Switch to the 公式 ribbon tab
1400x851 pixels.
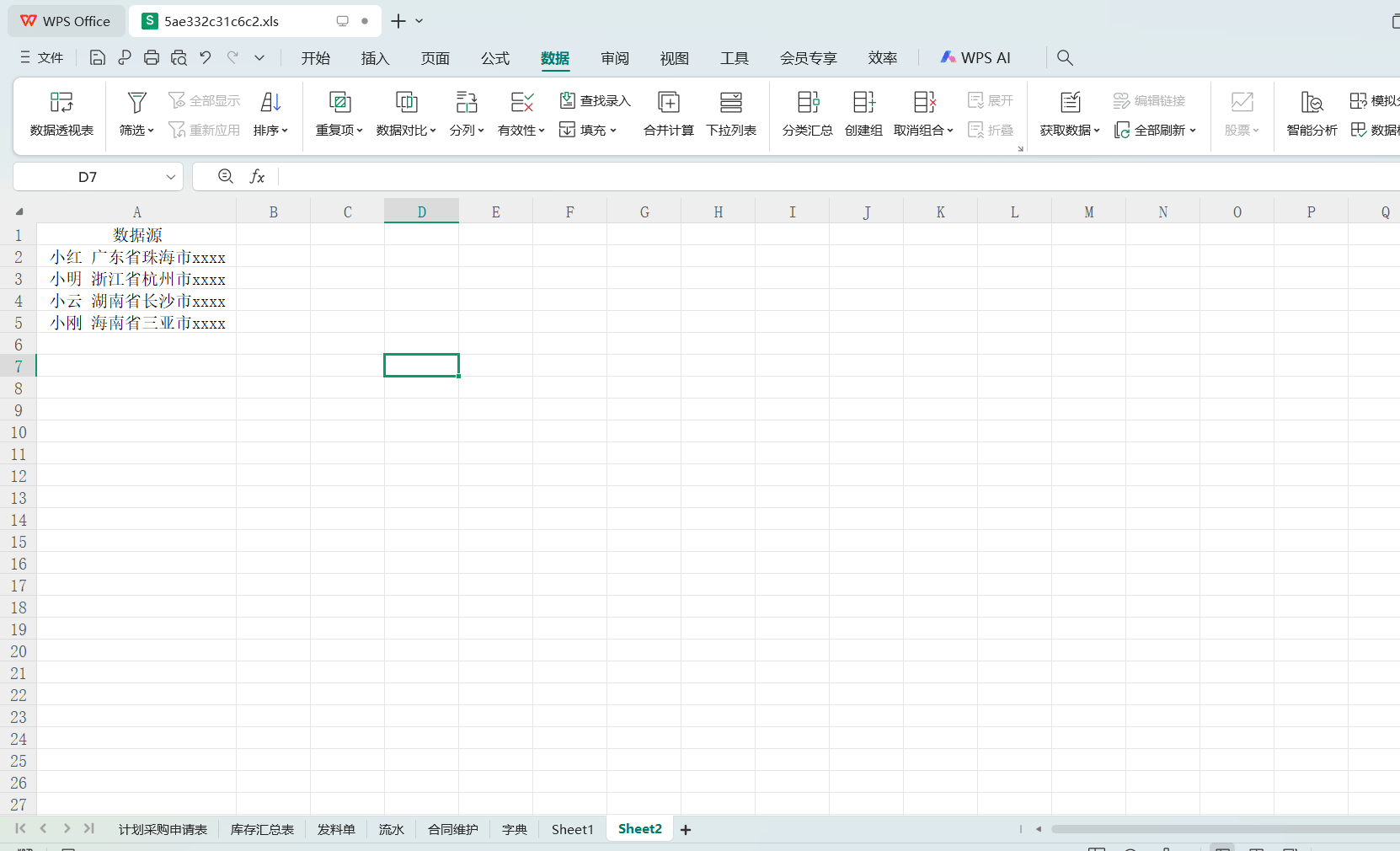pos(495,57)
